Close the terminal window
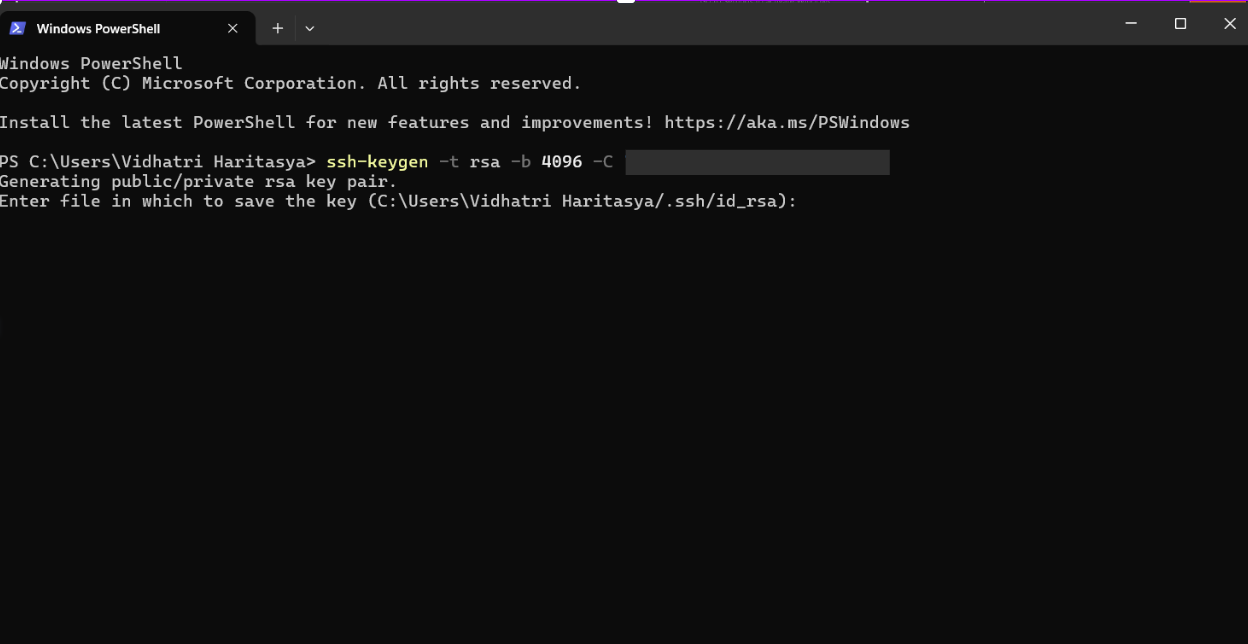This screenshot has height=644, width=1248. (1230, 24)
